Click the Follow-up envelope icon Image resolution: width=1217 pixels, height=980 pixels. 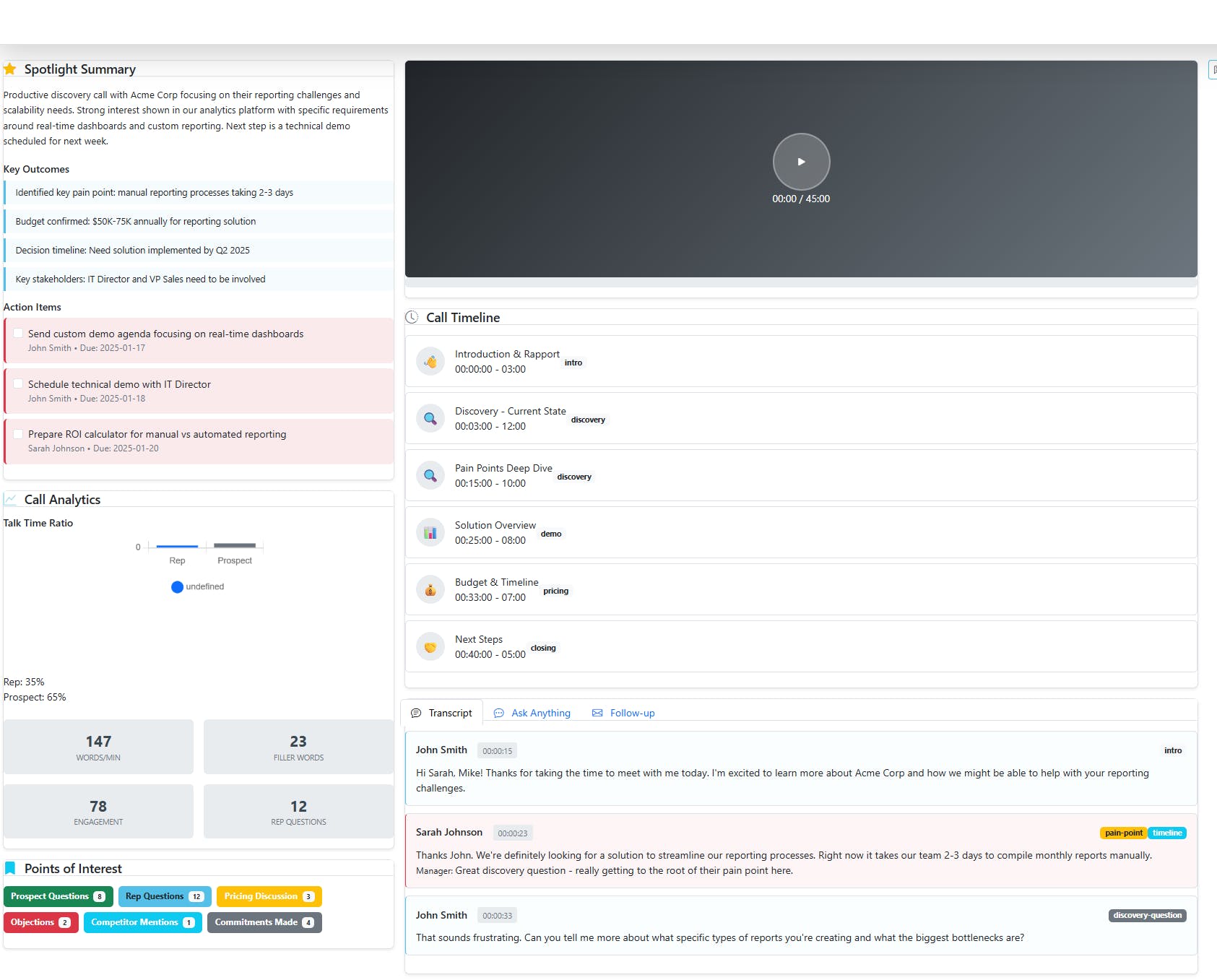click(597, 713)
